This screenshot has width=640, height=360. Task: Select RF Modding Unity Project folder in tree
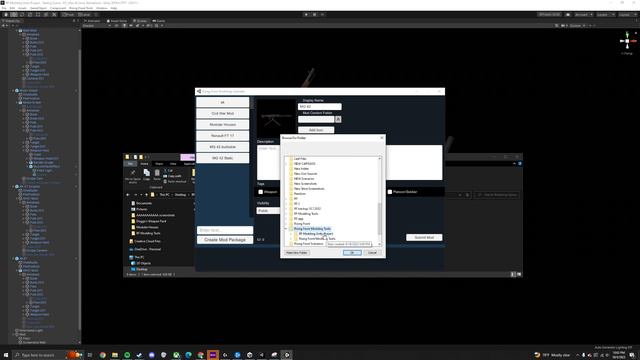tap(316, 234)
